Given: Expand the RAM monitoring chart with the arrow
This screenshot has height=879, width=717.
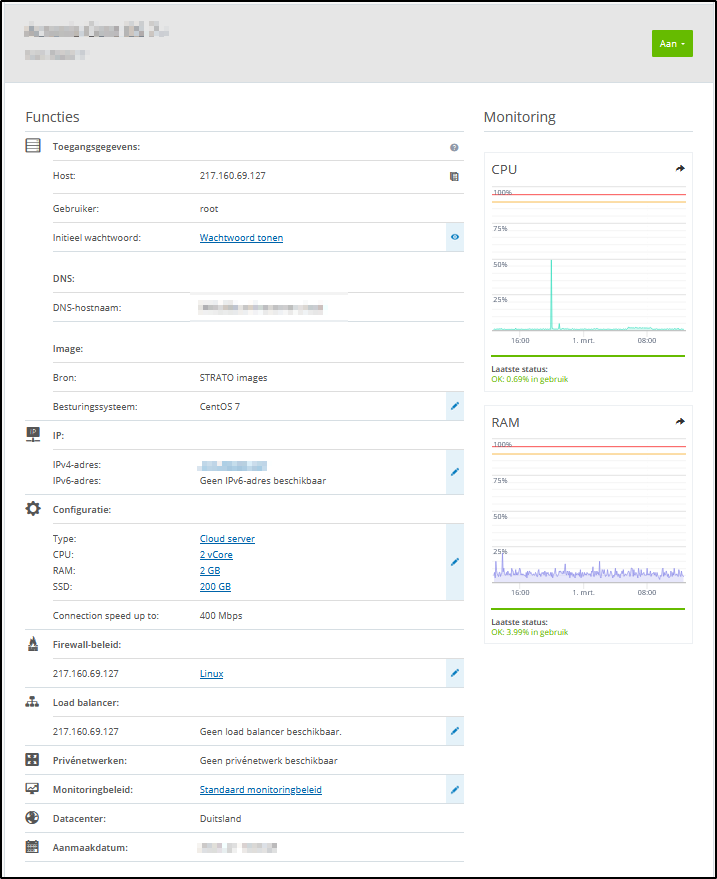Looking at the screenshot, I should coord(680,422).
